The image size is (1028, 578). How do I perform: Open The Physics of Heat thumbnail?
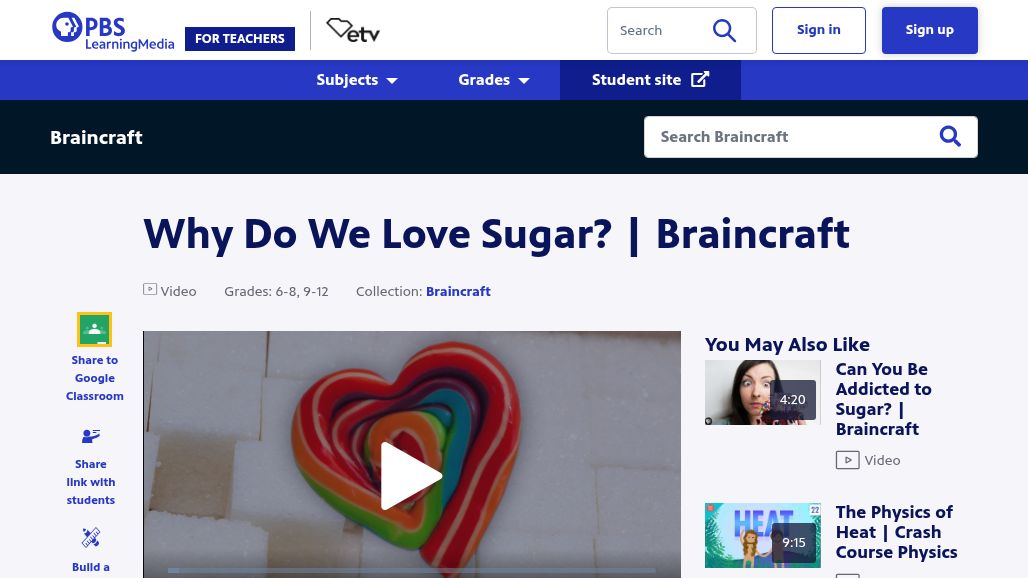pyautogui.click(x=762, y=535)
